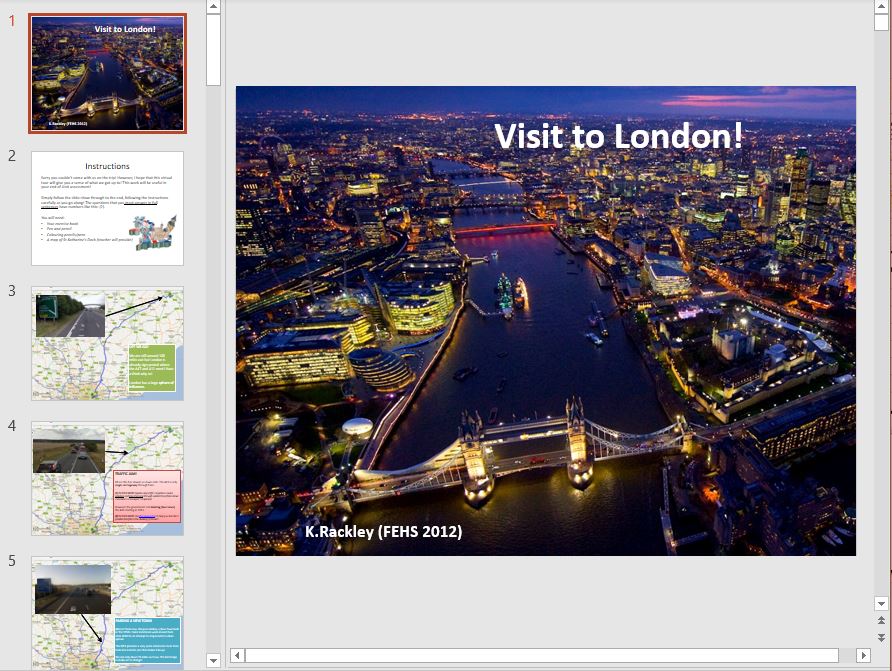This screenshot has width=892, height=671.
Task: Click the main vertical scrollbar thumb
Action: pyautogui.click(x=881, y=20)
